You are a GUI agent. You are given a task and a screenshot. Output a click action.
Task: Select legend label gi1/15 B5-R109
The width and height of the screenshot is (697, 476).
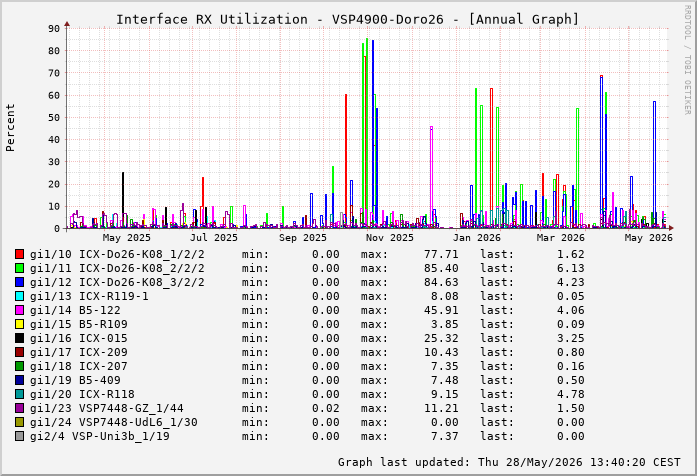tap(79, 324)
